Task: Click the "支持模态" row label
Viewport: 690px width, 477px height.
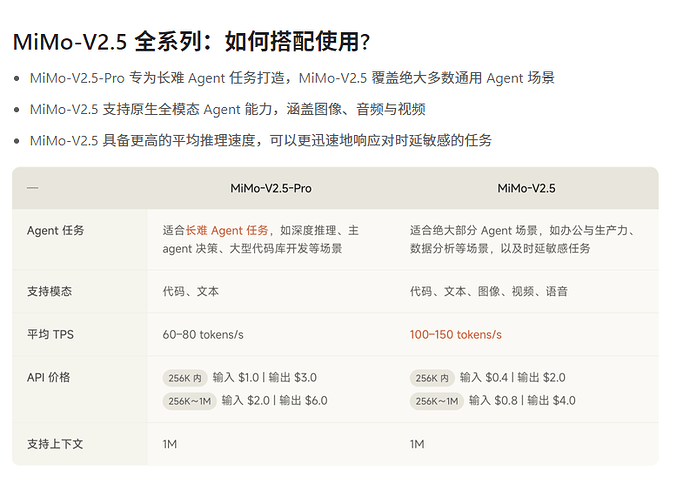Action: (x=49, y=291)
